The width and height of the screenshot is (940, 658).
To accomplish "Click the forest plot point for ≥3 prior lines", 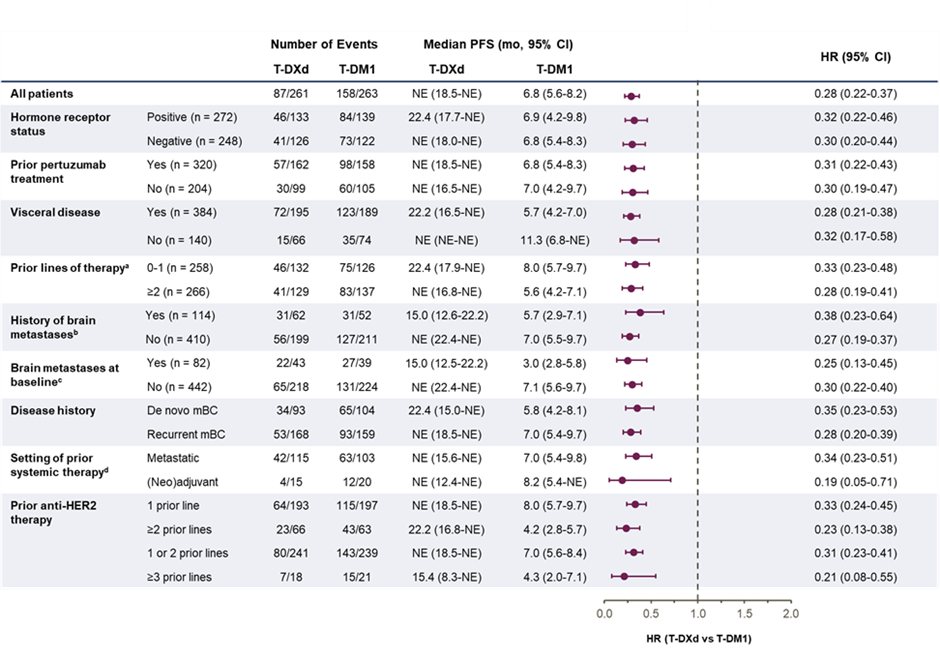I will [x=624, y=576].
